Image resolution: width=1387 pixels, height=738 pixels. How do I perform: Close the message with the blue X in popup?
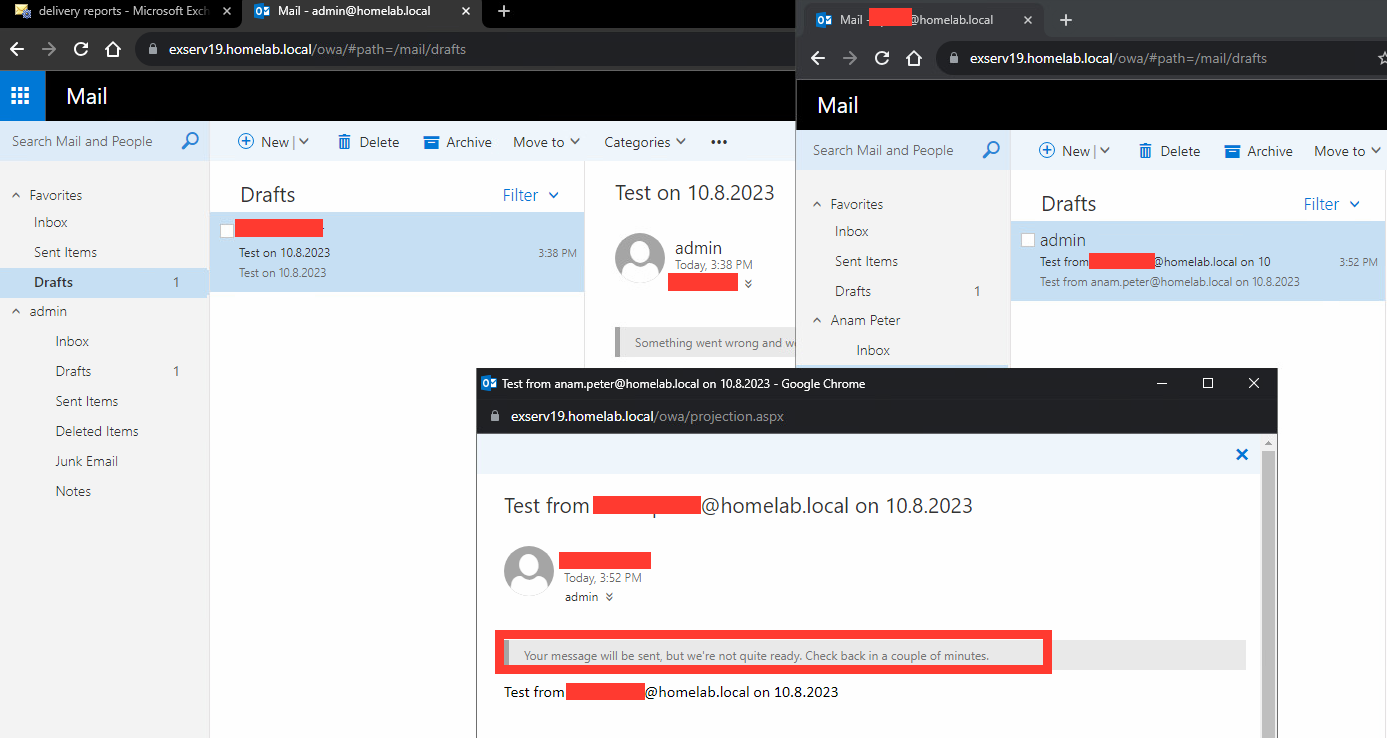tap(1242, 454)
